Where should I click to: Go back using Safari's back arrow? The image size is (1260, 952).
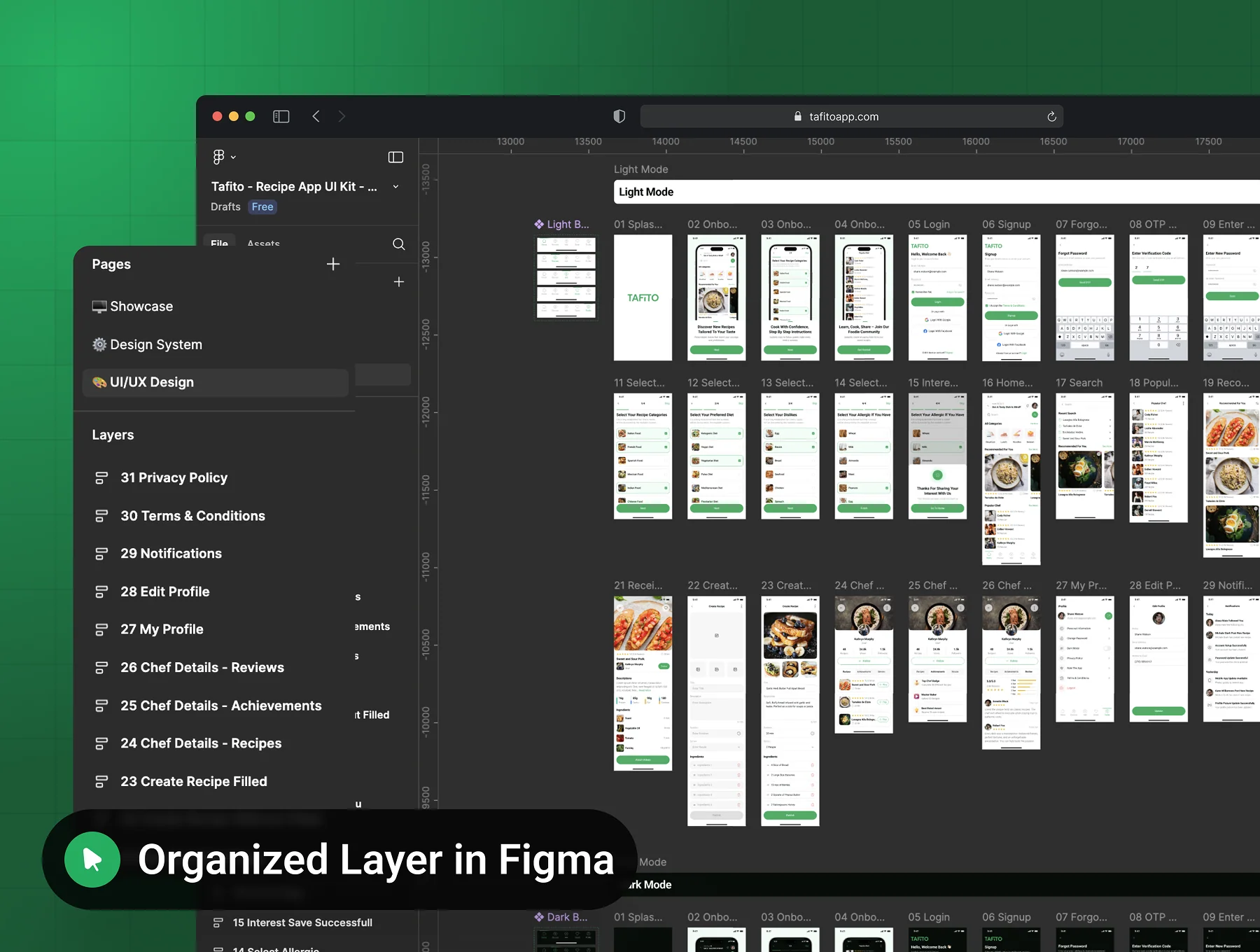[316, 116]
